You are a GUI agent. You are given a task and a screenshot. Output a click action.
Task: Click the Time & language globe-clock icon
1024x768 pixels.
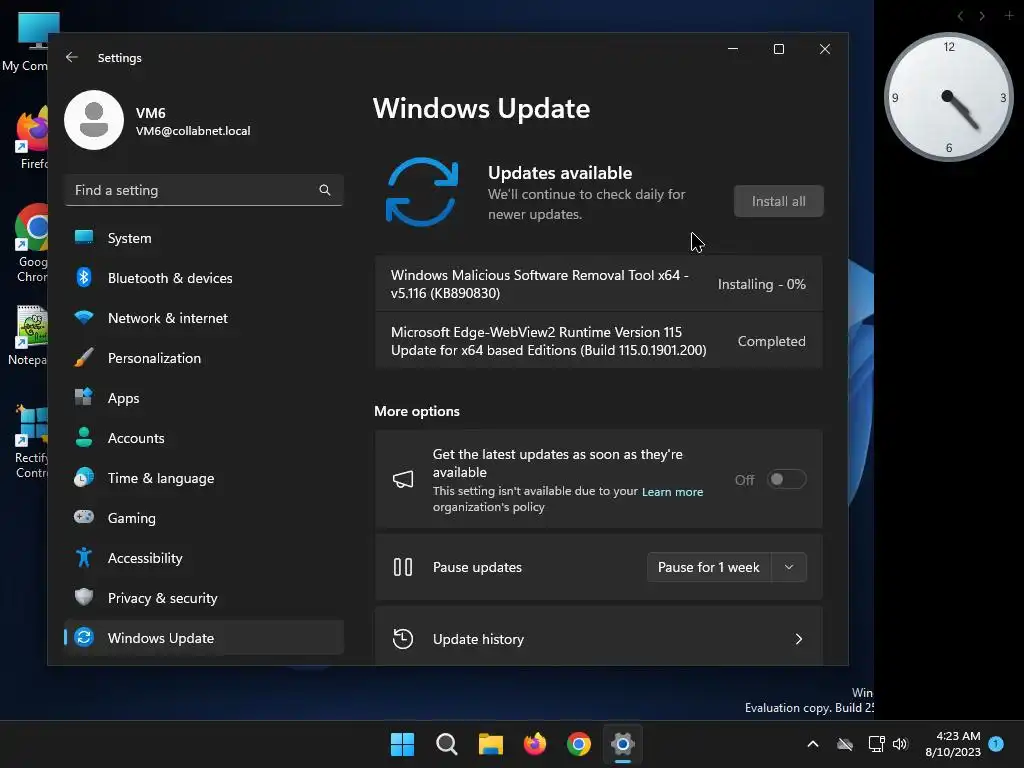pos(84,477)
